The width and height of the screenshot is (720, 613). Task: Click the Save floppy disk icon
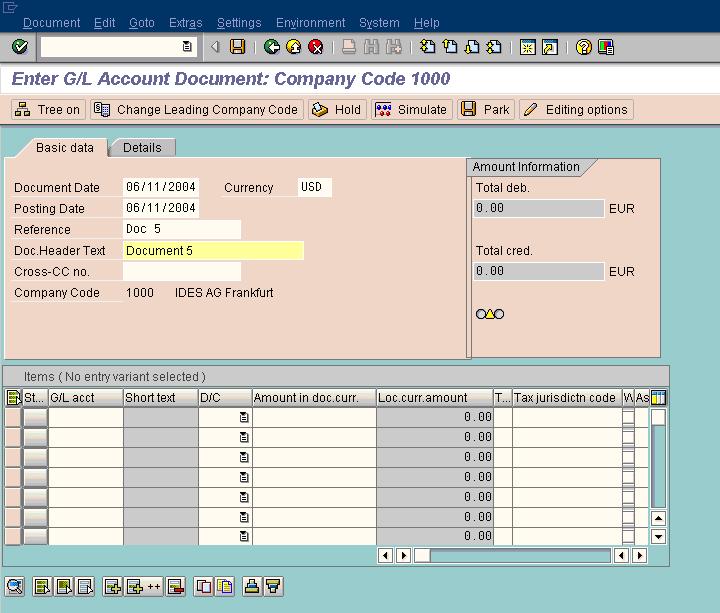tap(238, 47)
